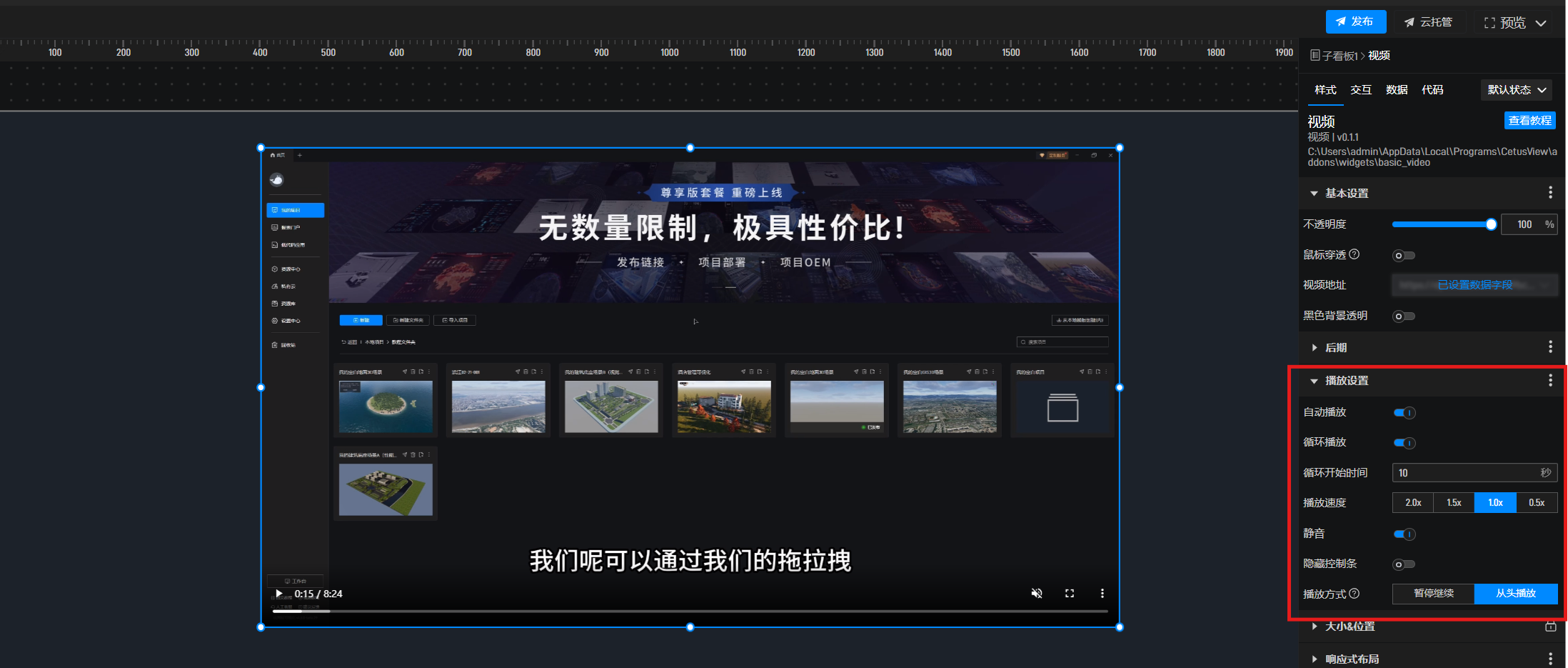Disable the 自动播放 toggle

(1404, 413)
